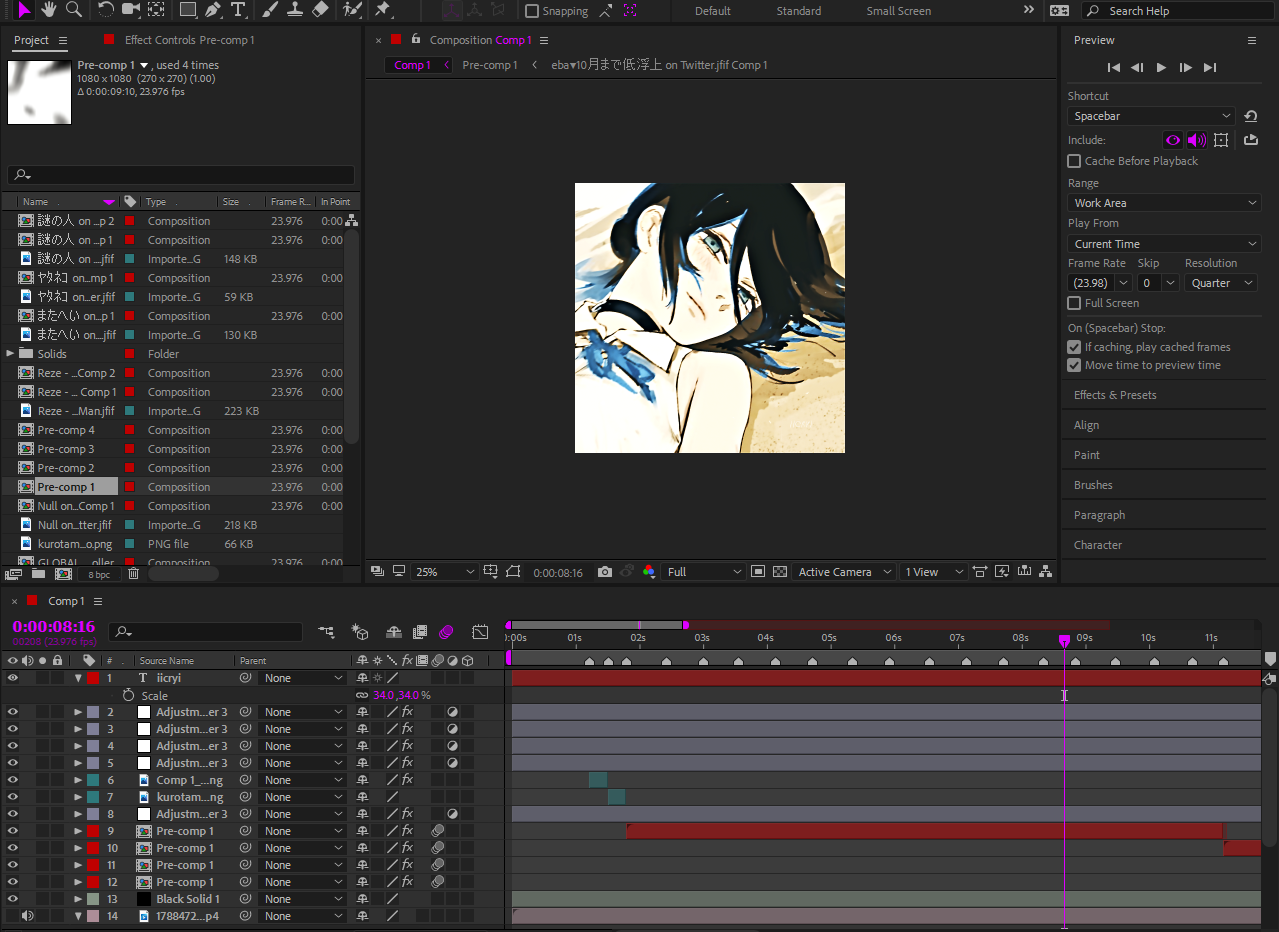Open the Character panel
This screenshot has height=932, width=1279.
(x=1098, y=545)
